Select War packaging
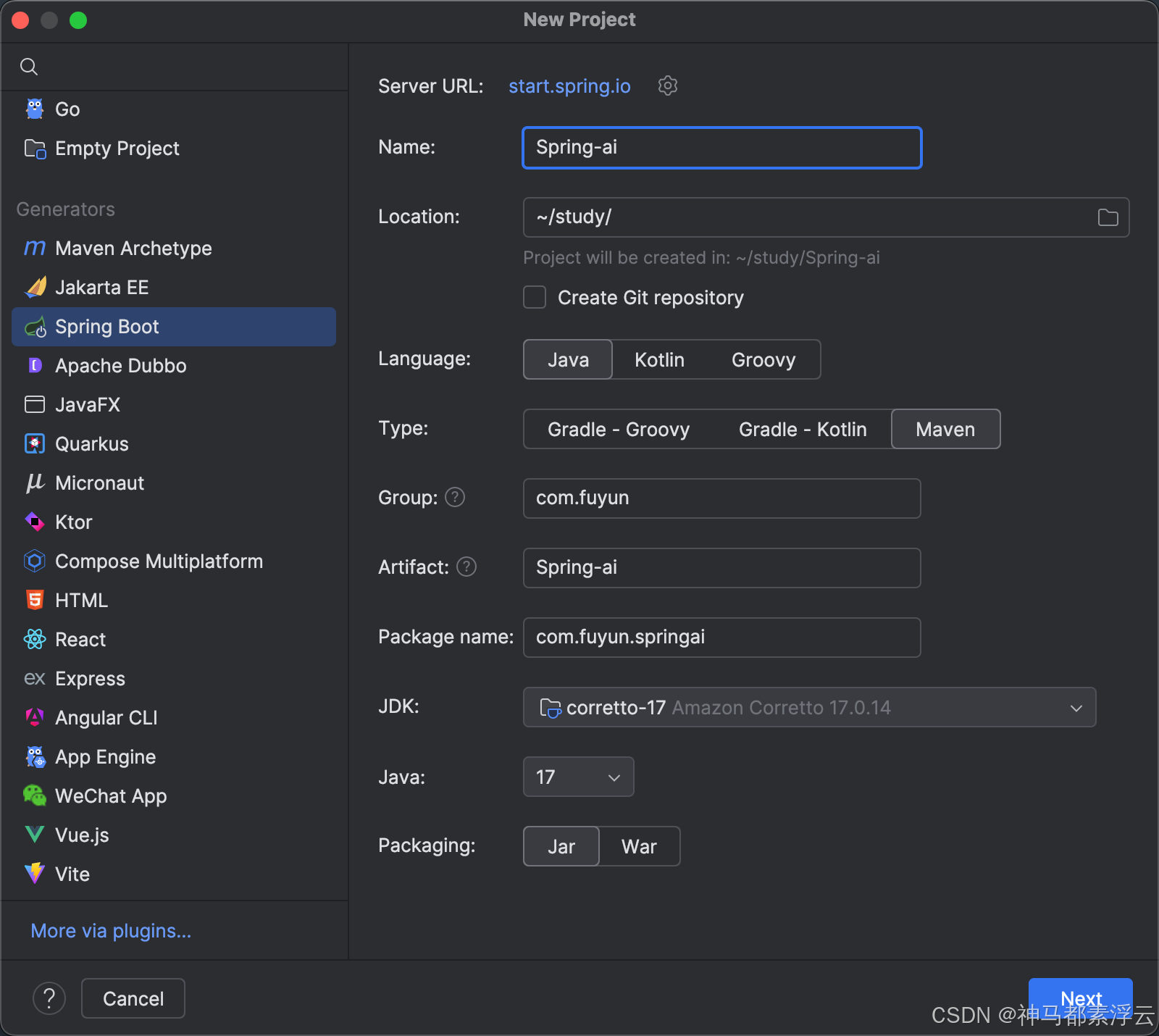Image resolution: width=1159 pixels, height=1036 pixels. coord(639,846)
